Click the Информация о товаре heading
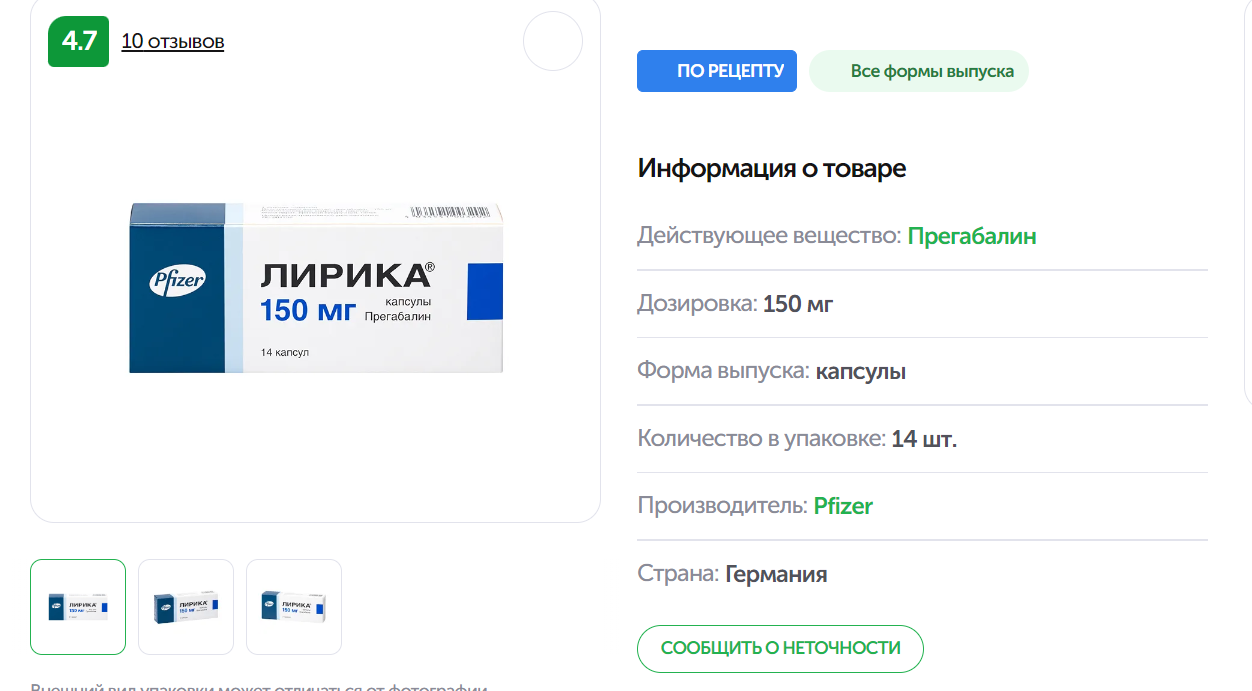1252x691 pixels. [x=771, y=168]
